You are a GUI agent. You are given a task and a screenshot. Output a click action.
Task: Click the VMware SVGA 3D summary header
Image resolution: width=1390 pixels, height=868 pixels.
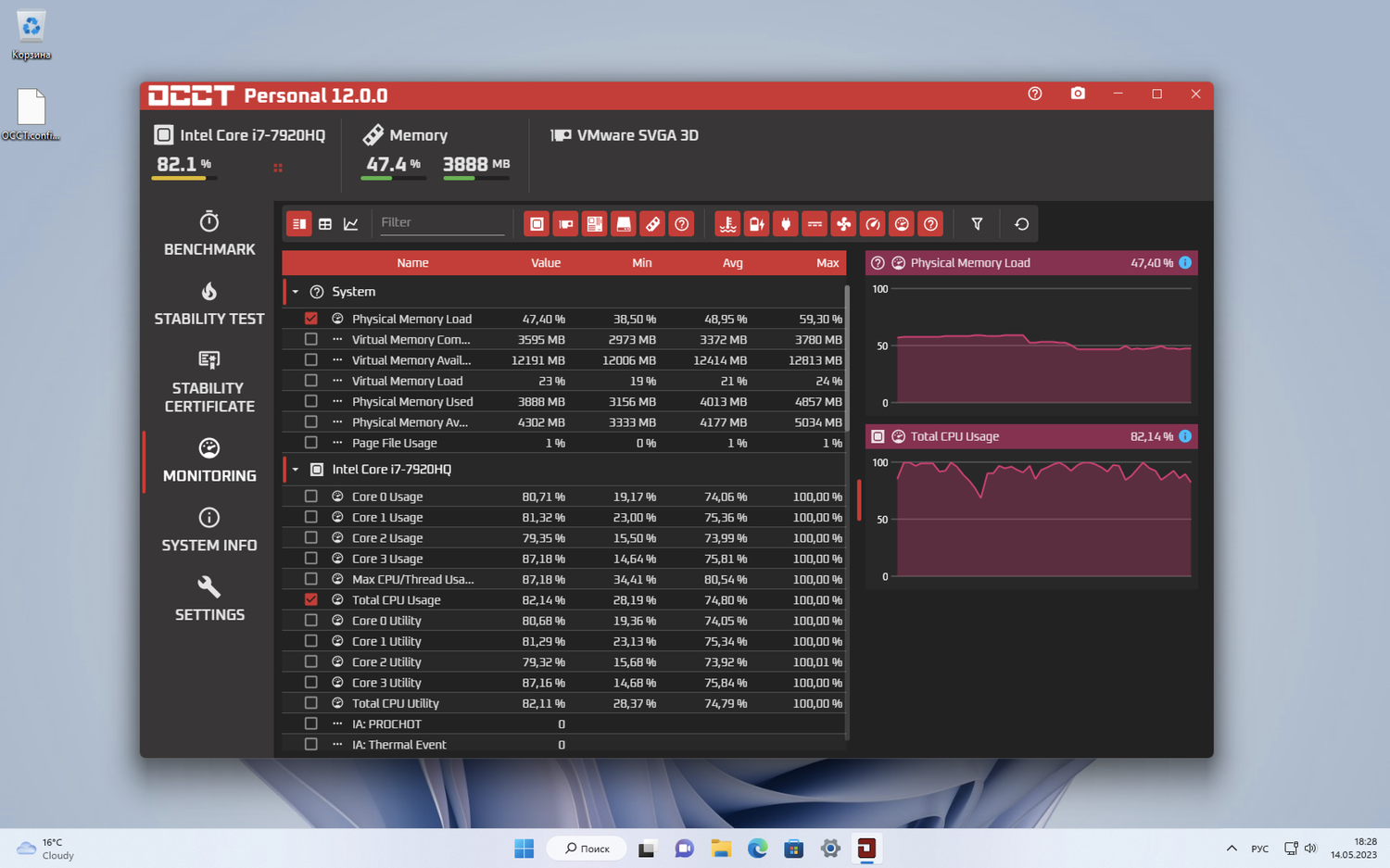[625, 135]
